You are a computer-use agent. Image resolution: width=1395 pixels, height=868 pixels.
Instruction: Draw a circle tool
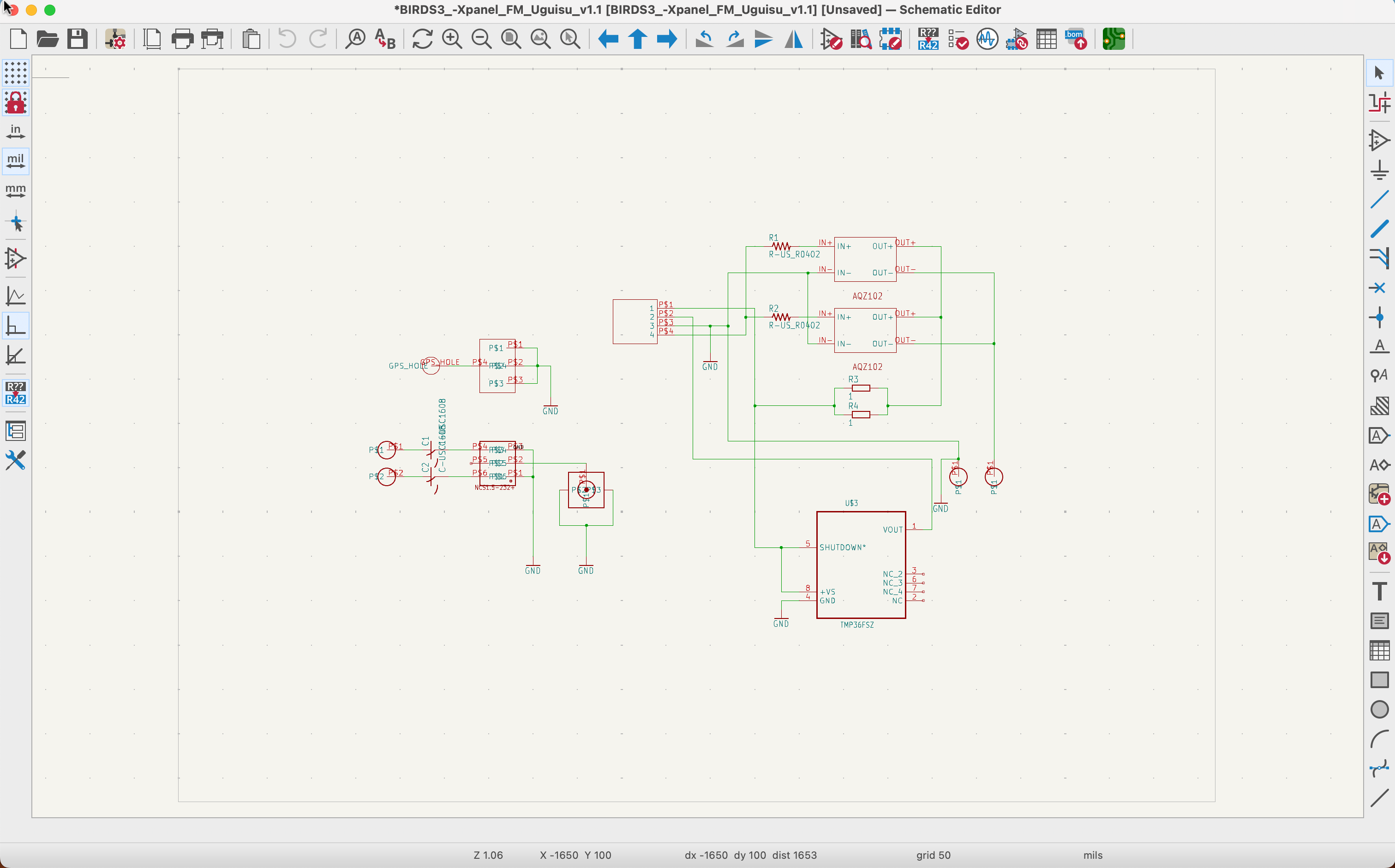(x=1379, y=709)
